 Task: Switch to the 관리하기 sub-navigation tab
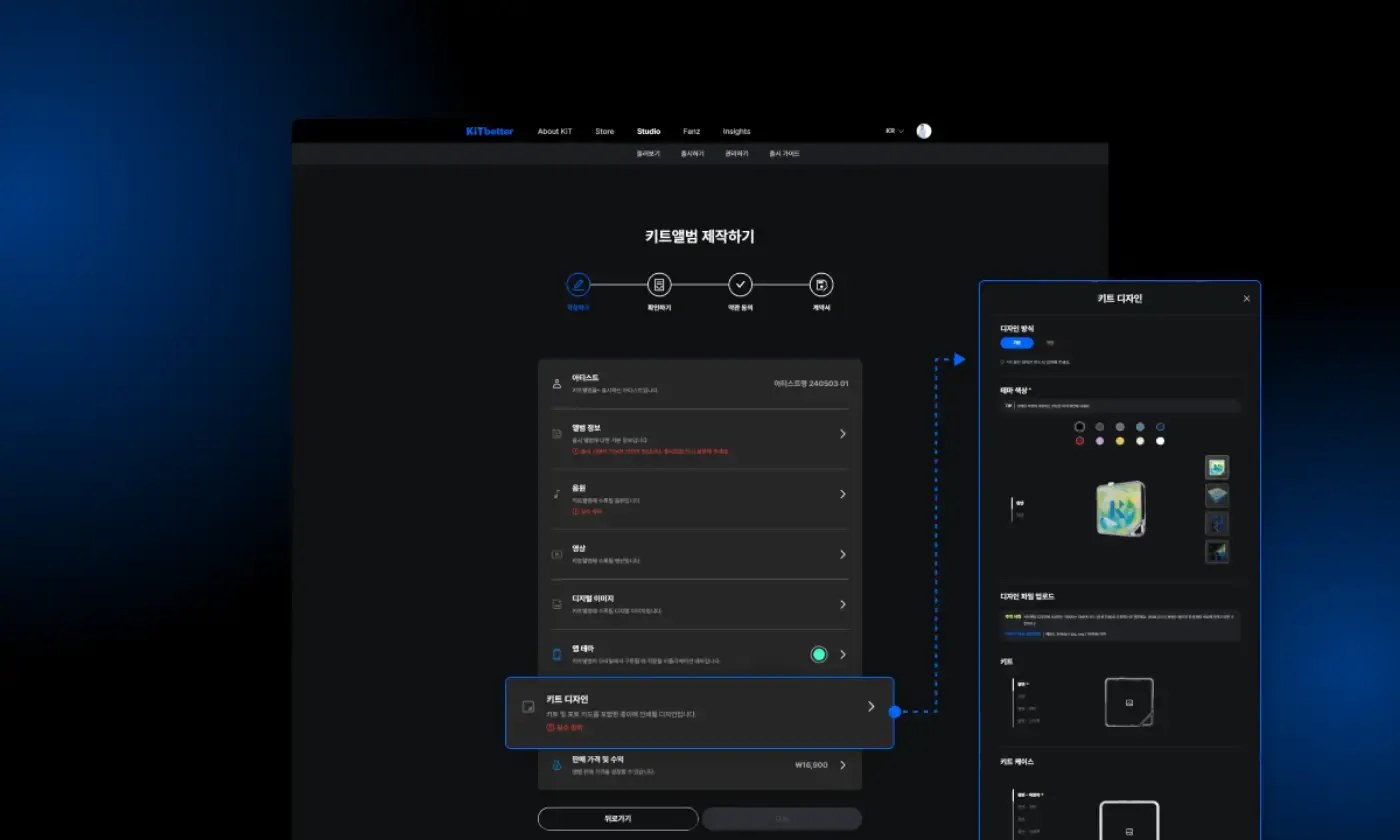pos(737,154)
